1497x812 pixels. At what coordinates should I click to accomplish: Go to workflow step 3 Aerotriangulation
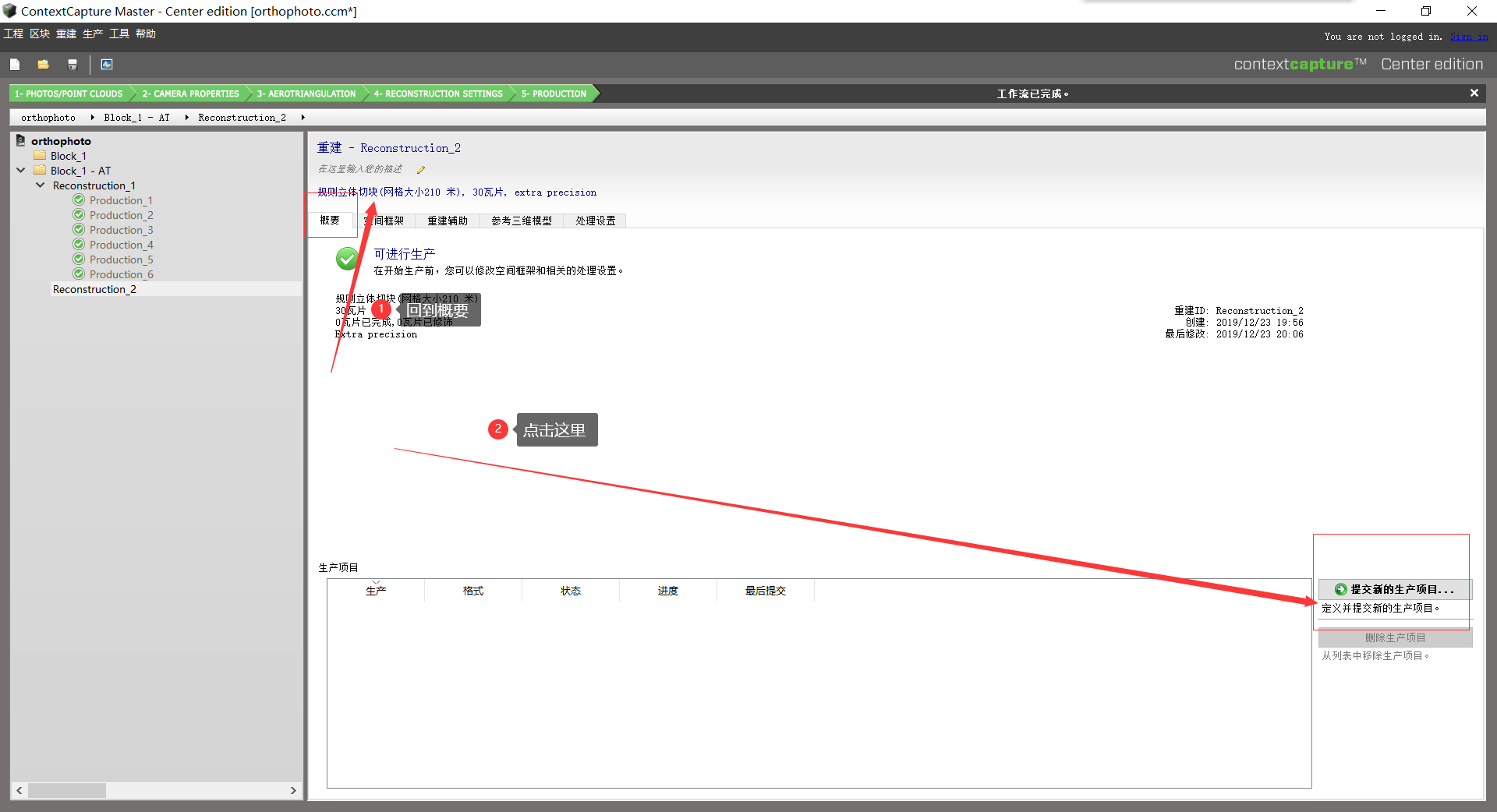pyautogui.click(x=306, y=94)
